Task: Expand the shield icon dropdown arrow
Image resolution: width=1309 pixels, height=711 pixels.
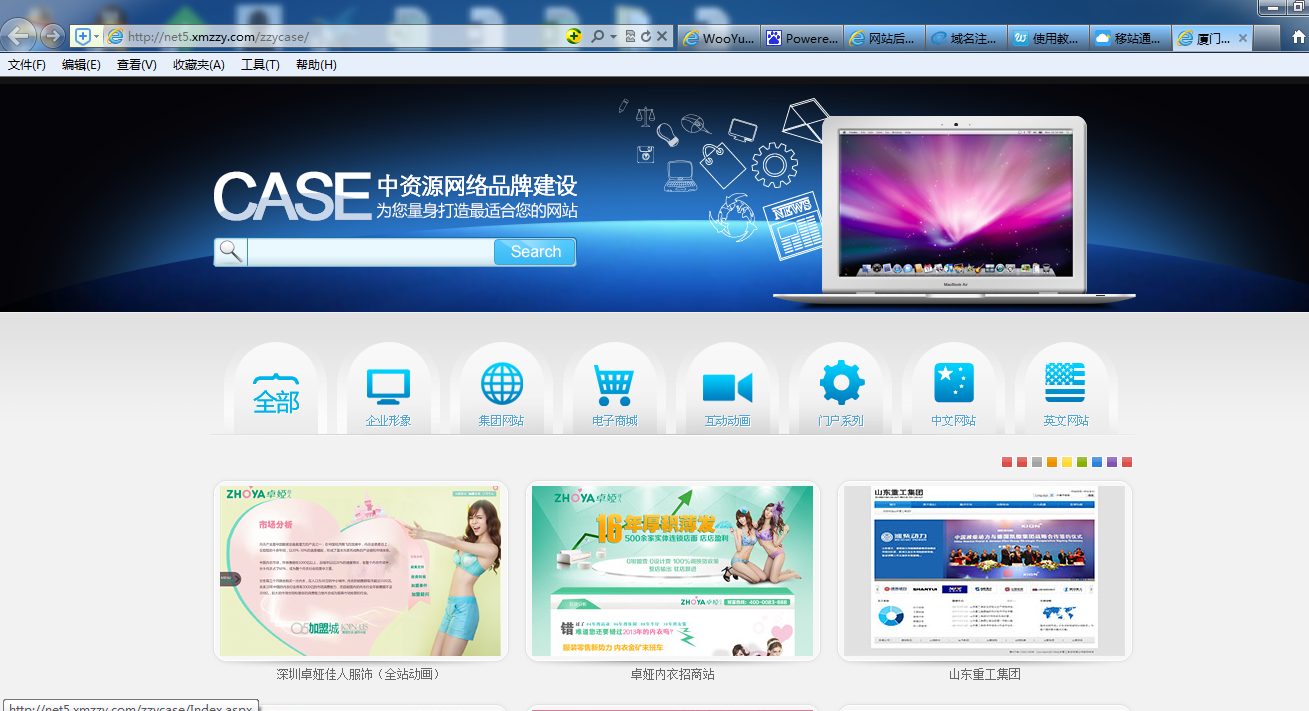Action: pos(96,37)
